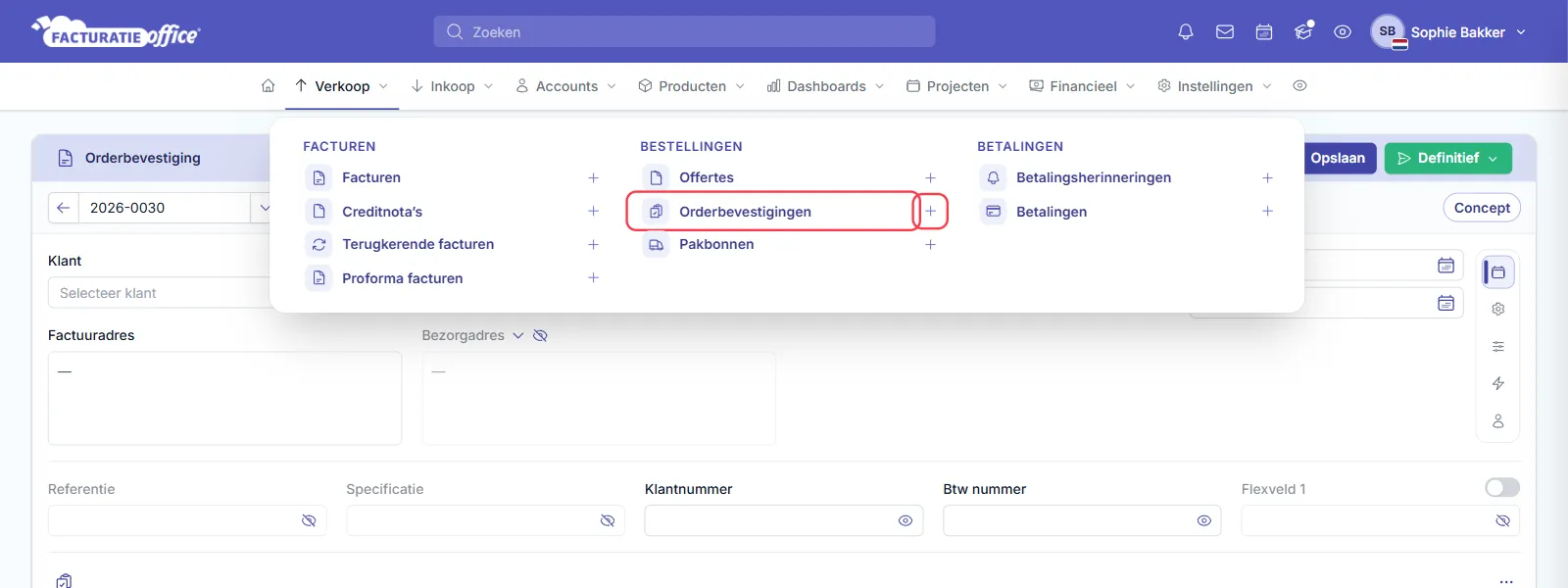Expand the Inkoop menu

(452, 86)
